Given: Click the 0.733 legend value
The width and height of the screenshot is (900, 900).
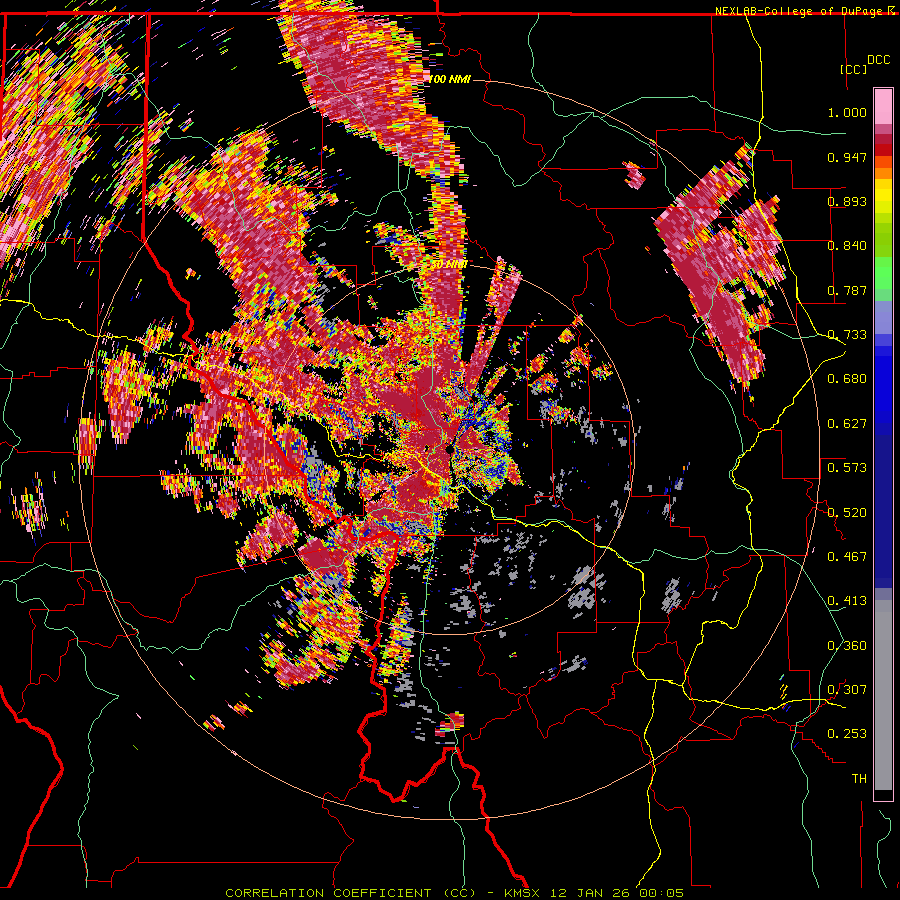Looking at the screenshot, I should (847, 335).
